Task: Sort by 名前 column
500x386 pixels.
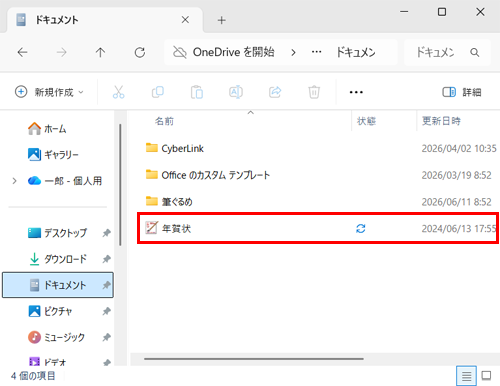Action: (164, 121)
